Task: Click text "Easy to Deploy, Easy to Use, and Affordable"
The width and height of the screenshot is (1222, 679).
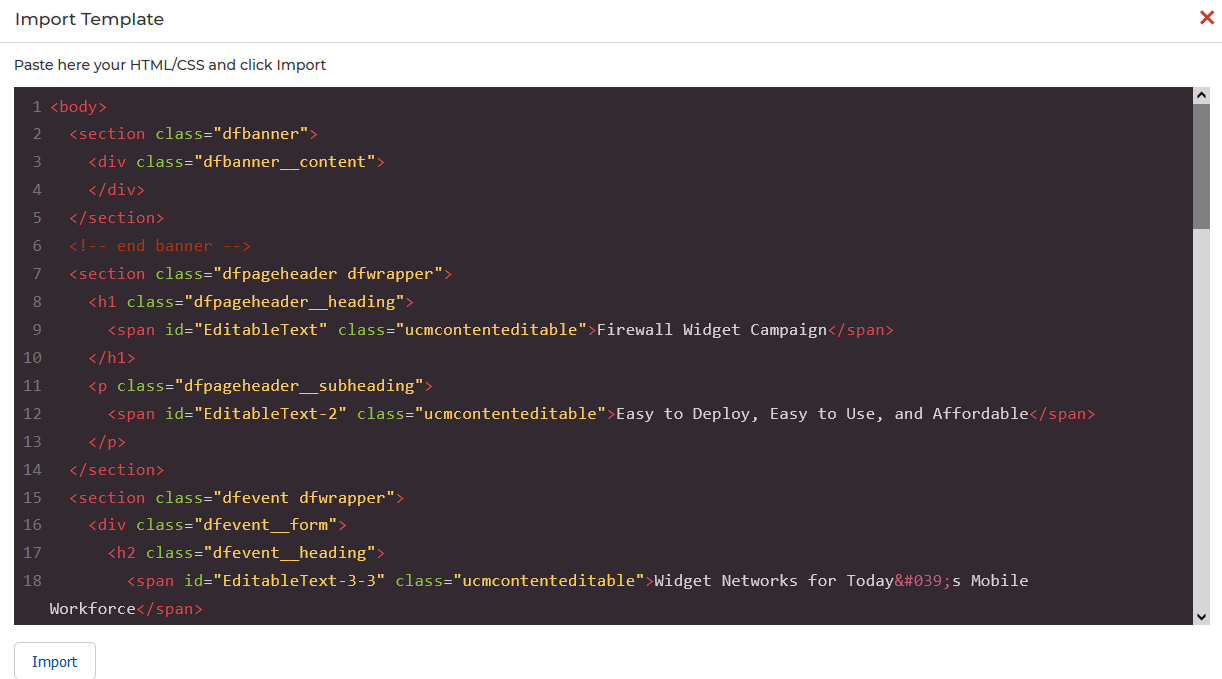Action: pos(822,414)
